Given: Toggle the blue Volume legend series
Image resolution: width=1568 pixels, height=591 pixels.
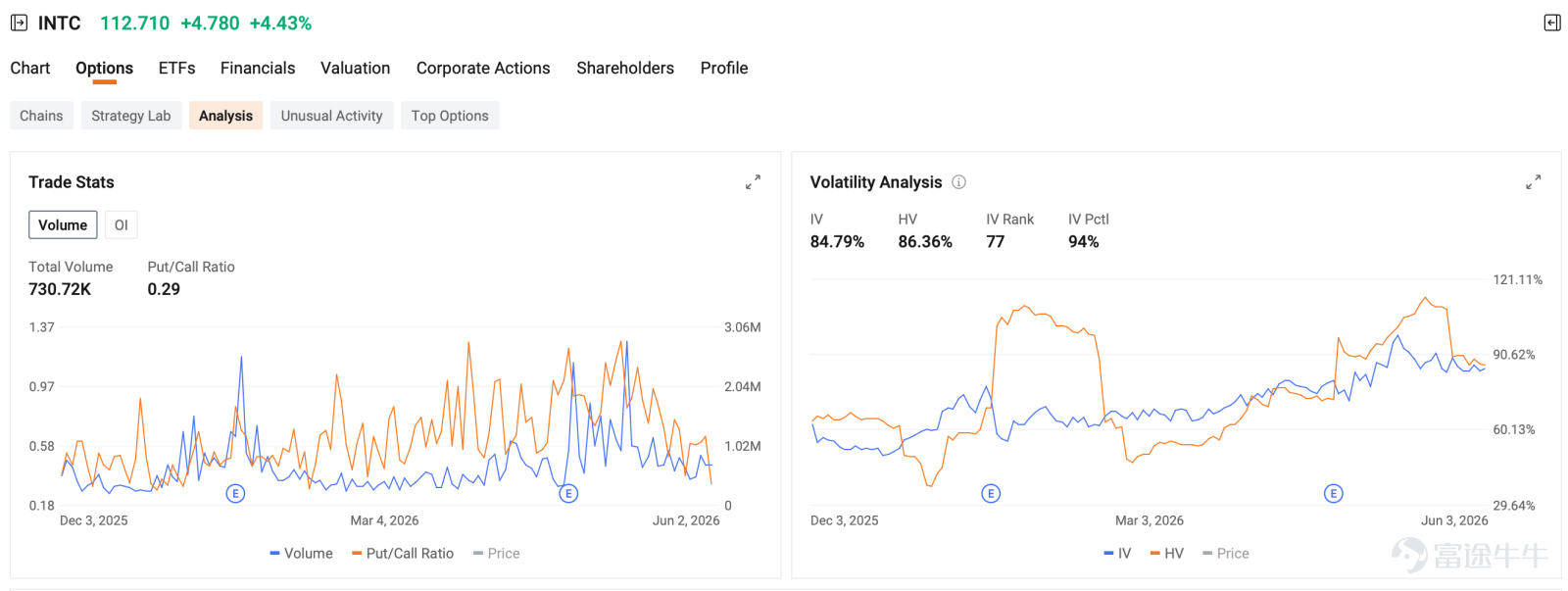Looking at the screenshot, I should (x=302, y=554).
